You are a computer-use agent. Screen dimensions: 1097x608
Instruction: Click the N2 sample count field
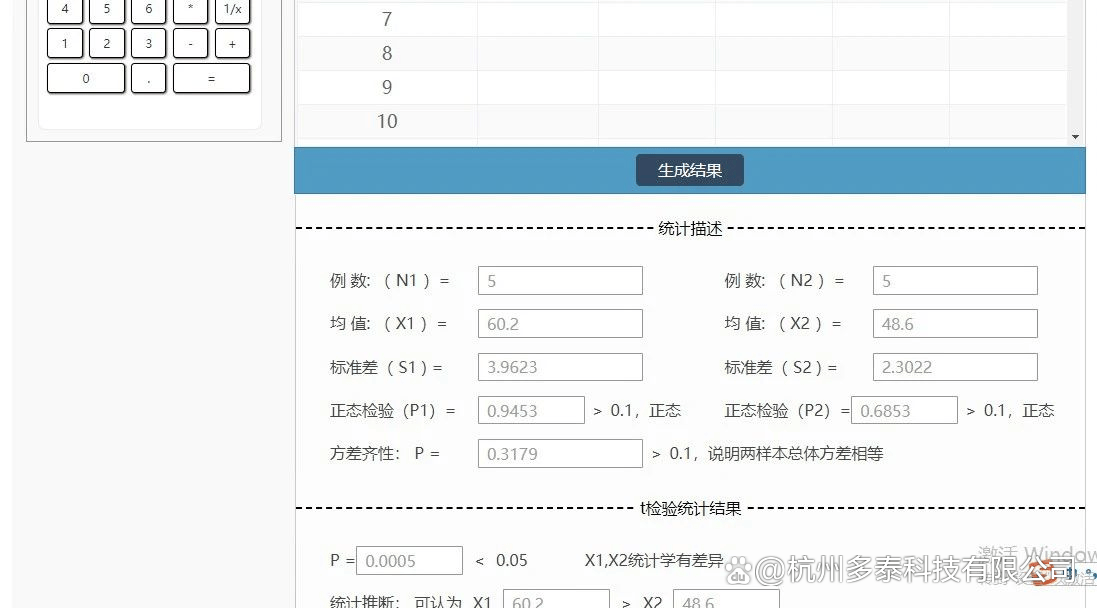click(x=955, y=281)
